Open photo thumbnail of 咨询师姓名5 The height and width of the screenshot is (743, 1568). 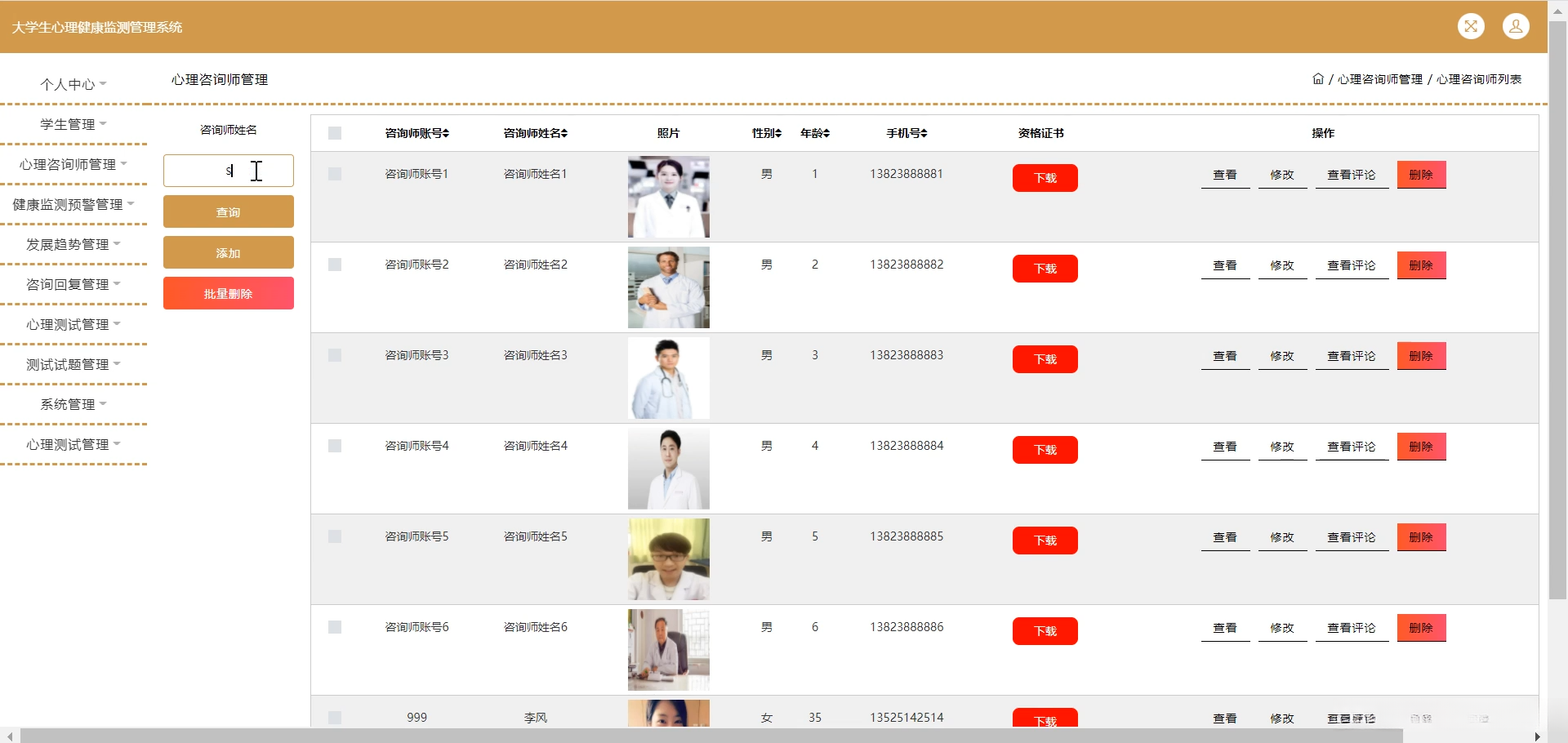[669, 559]
